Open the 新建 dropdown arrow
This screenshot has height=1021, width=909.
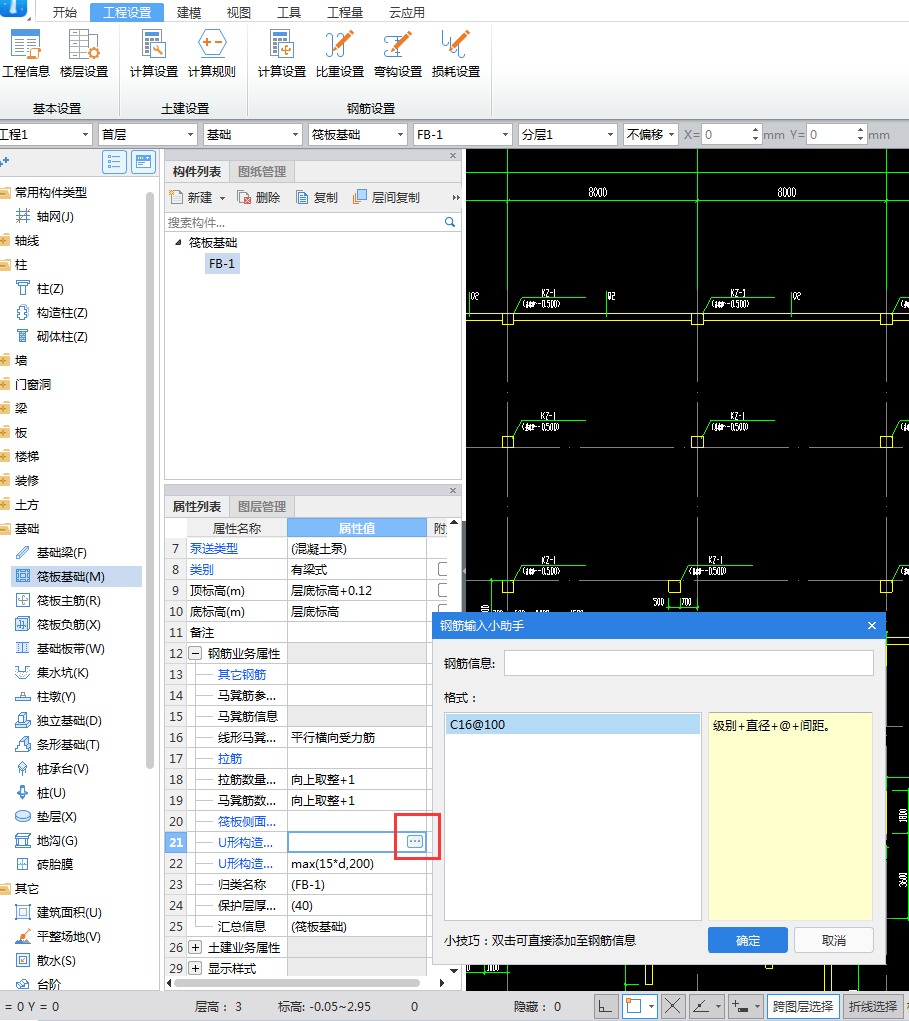click(x=222, y=198)
